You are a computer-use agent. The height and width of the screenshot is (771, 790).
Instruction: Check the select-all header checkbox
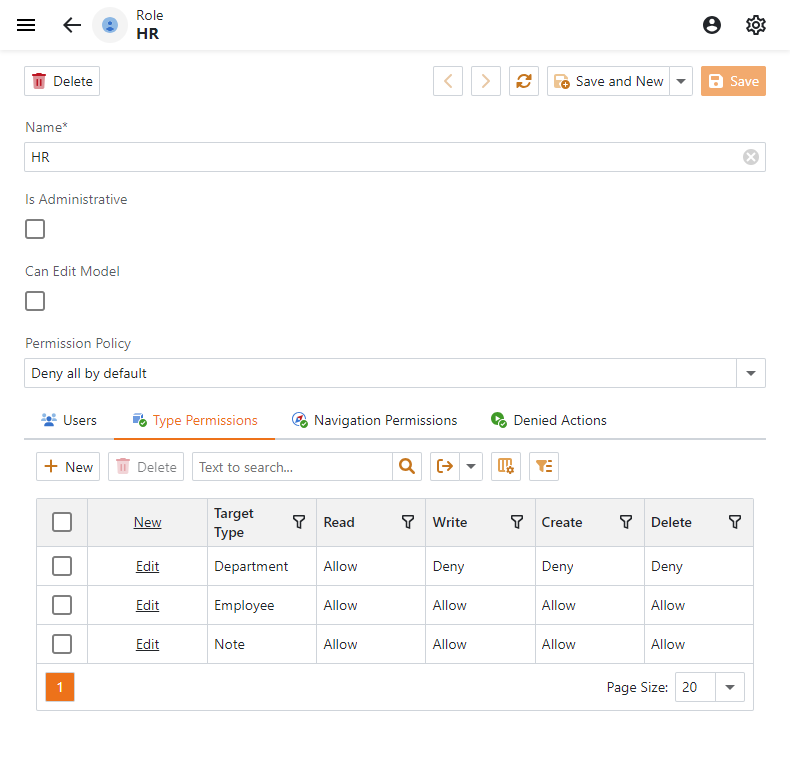[62, 522]
